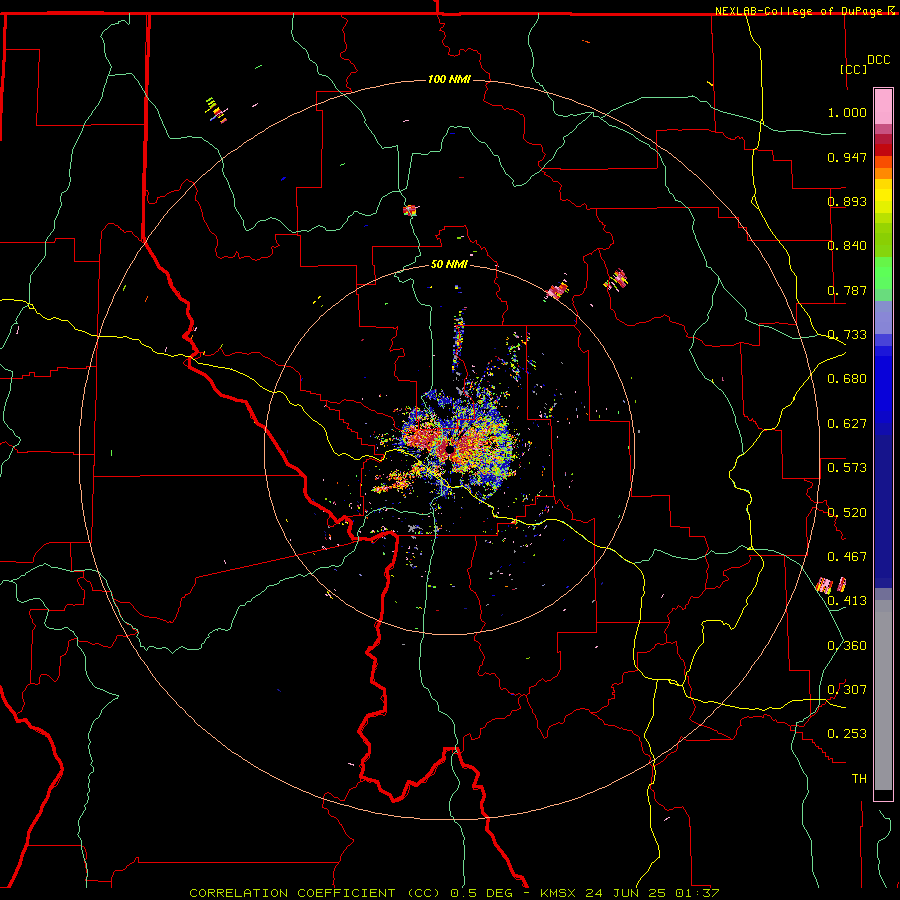Image resolution: width=900 pixels, height=900 pixels.
Task: Click the TH threshold label
Action: point(859,779)
